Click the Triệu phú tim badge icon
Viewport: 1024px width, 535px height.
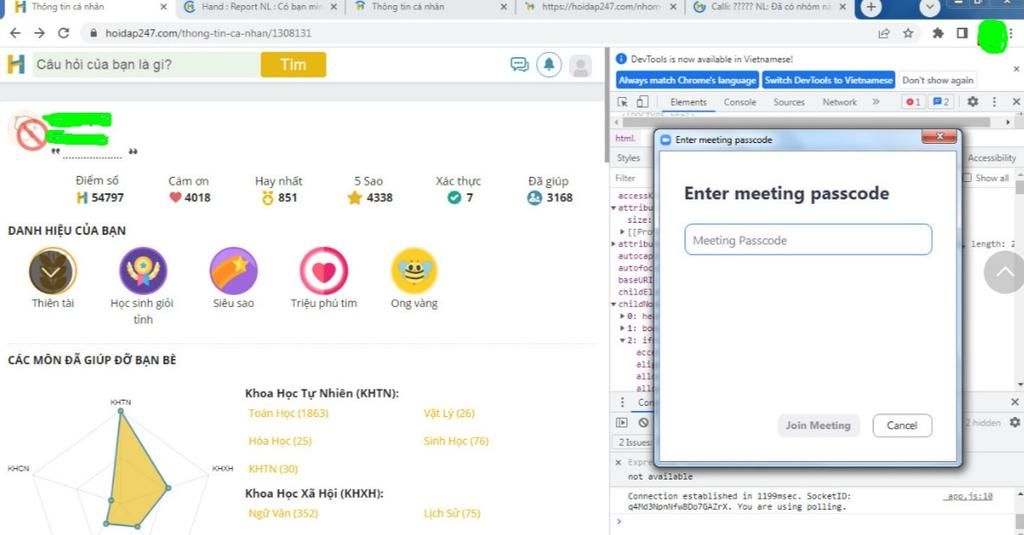click(x=324, y=270)
